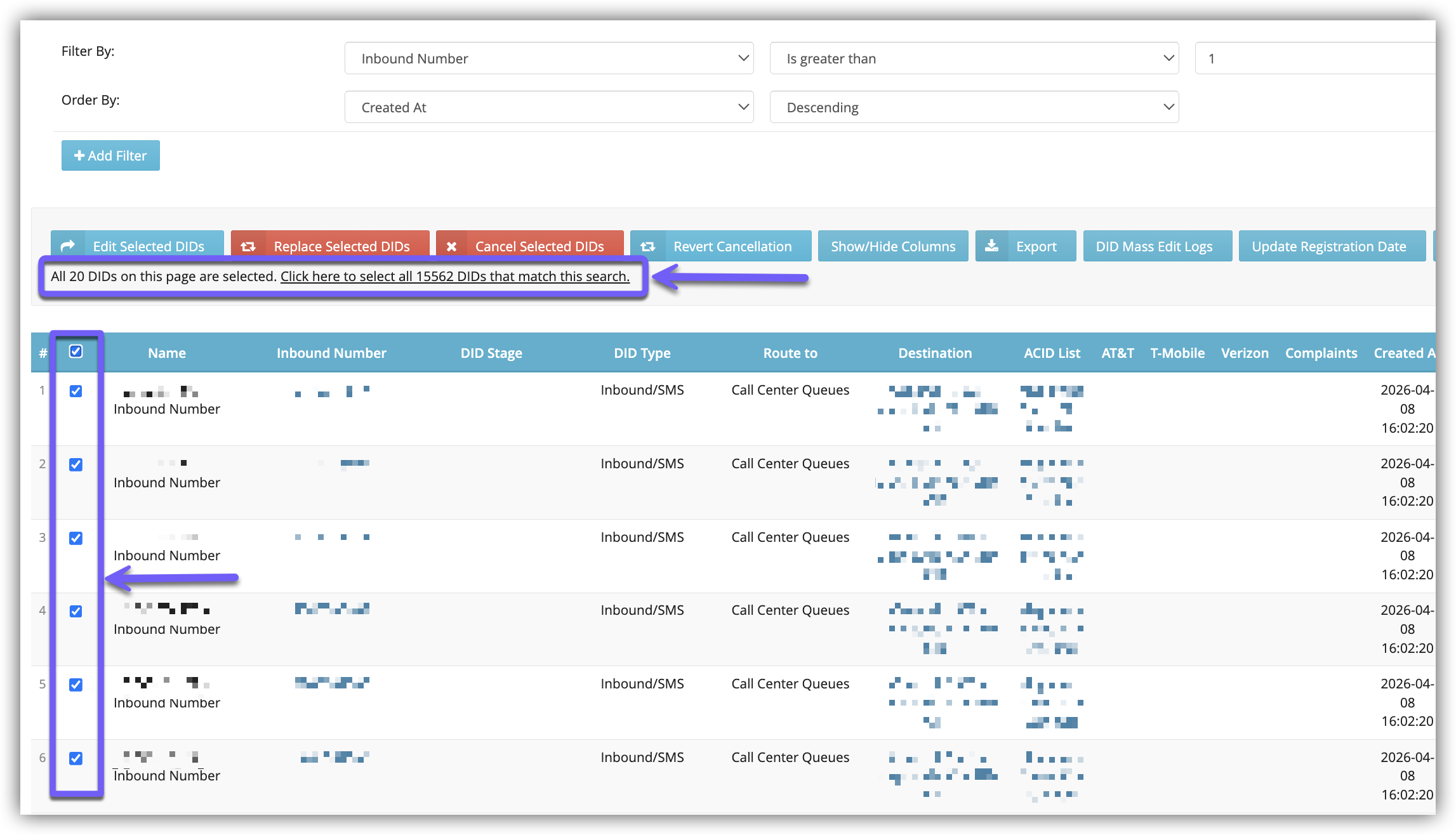
Task: Change the Descending sort direction dropdown
Action: [974, 107]
